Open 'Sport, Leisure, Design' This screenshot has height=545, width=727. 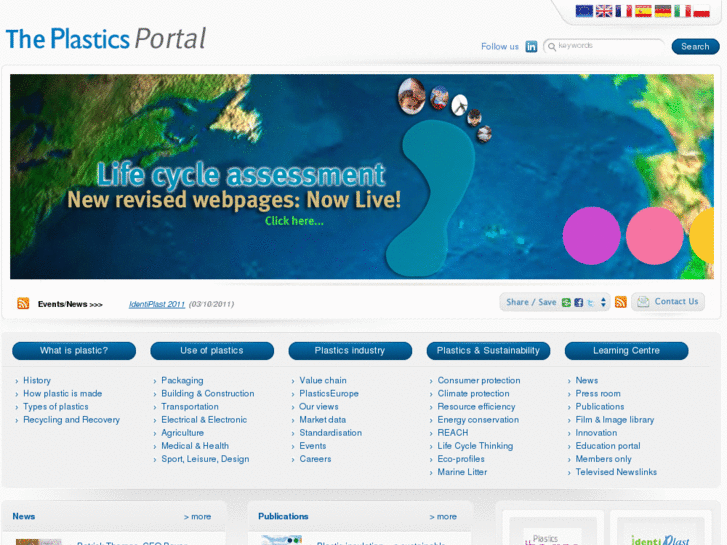click(205, 459)
